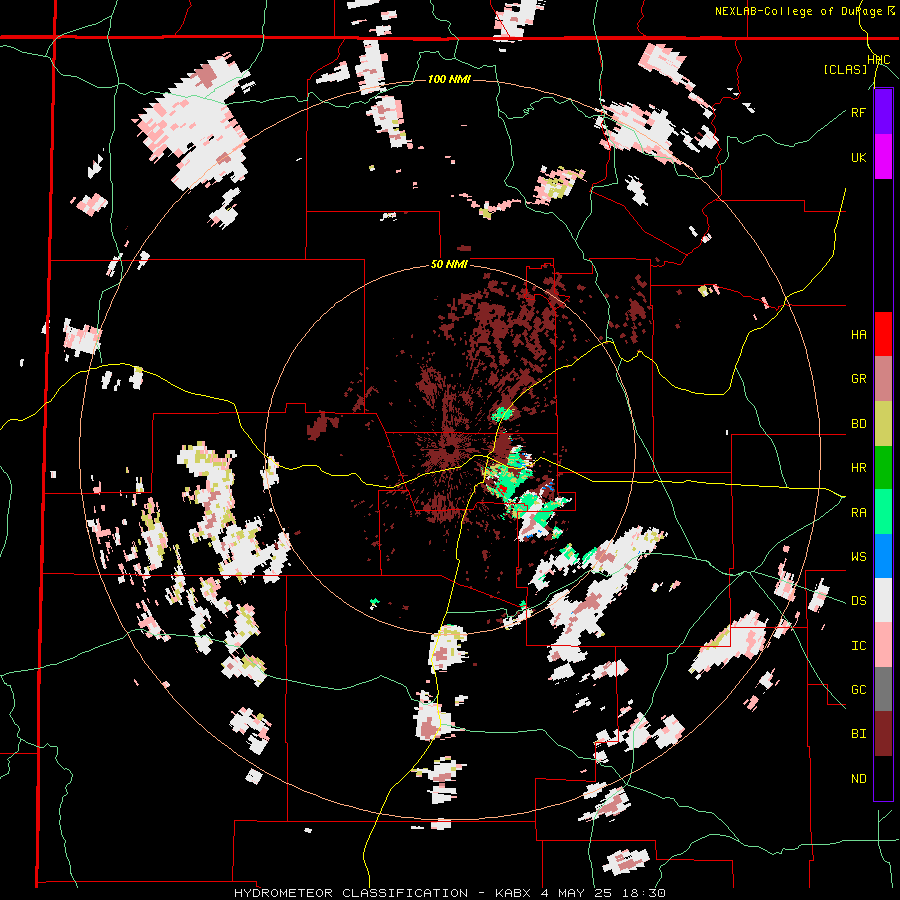Click the DS white legend swatch

(883, 601)
